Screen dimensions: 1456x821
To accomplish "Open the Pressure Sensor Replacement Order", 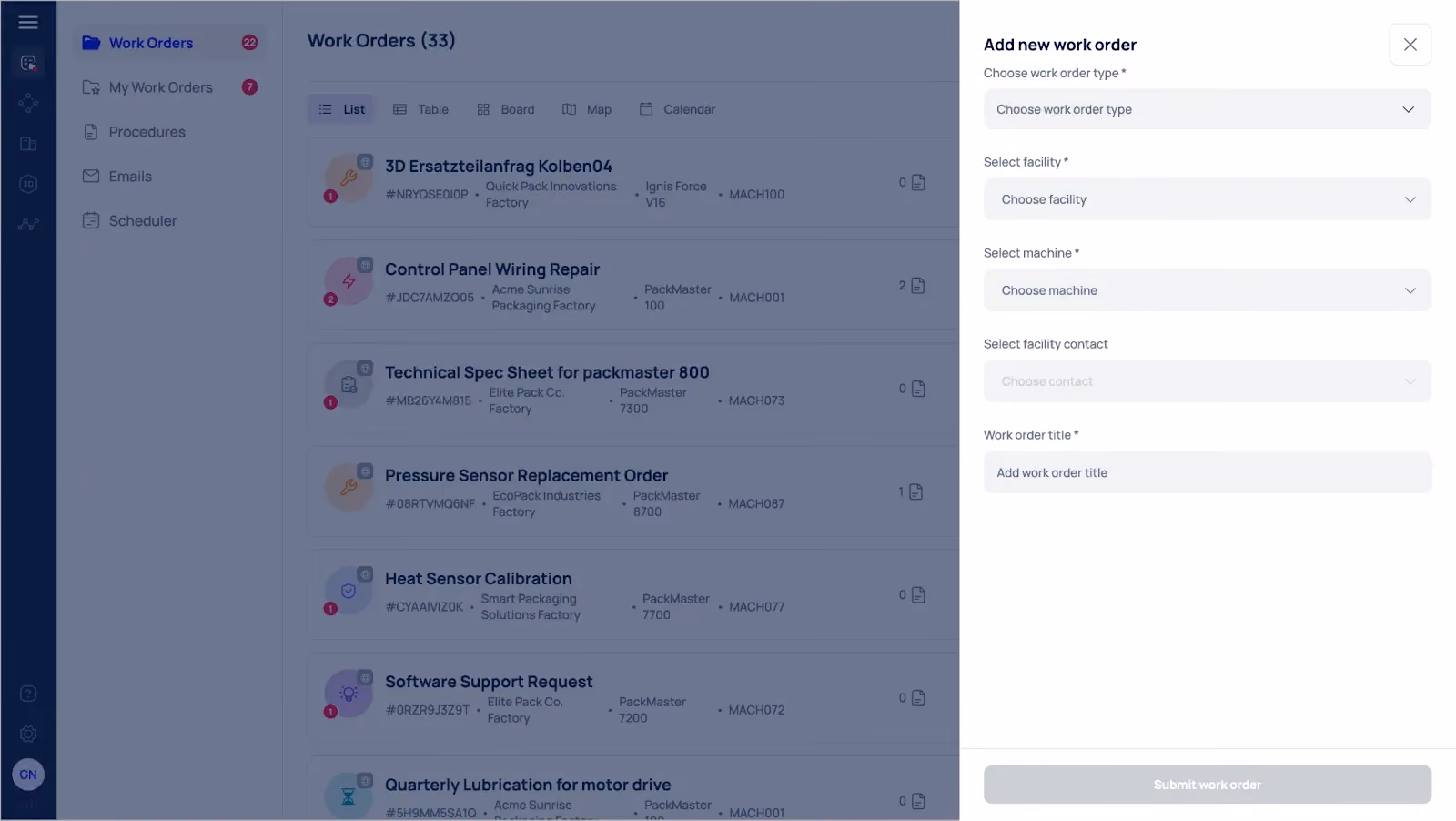I will 526,475.
